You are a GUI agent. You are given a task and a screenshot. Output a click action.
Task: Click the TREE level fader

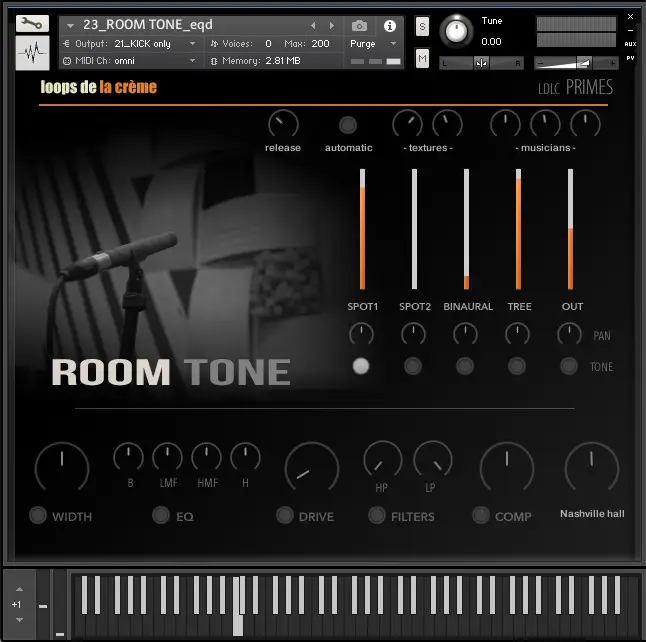tap(518, 229)
